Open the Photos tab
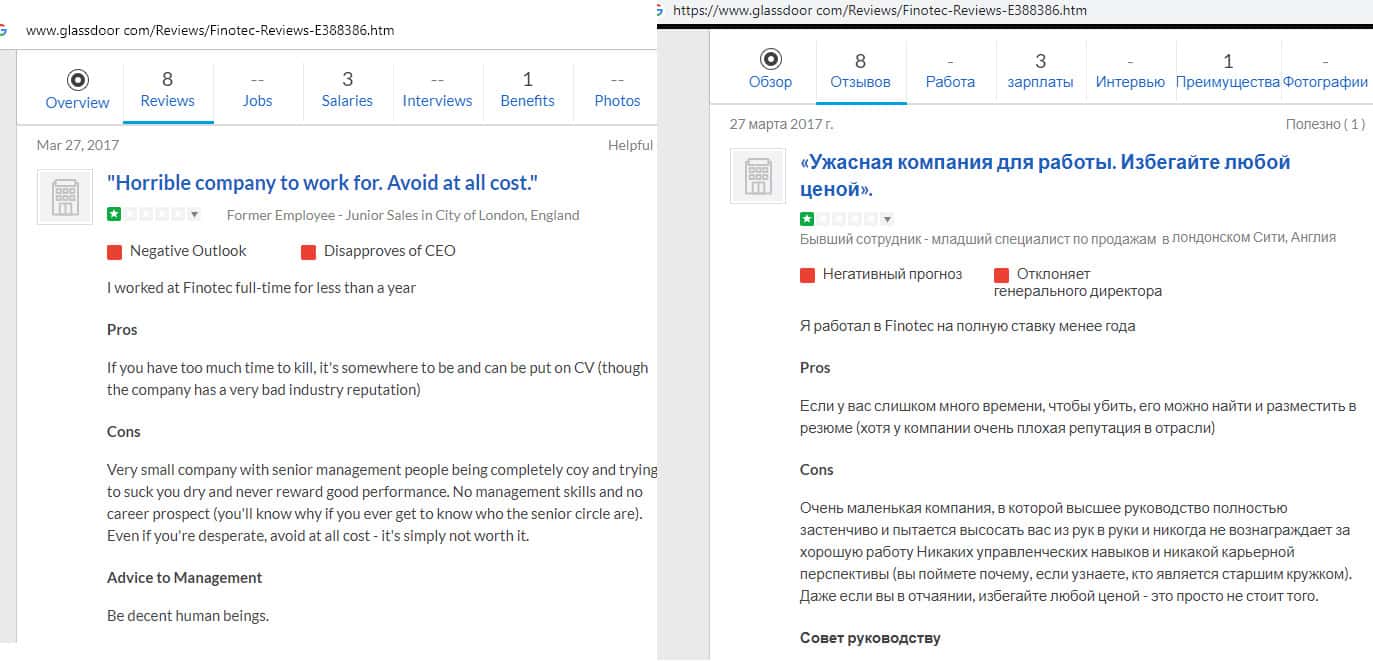The image size is (1373, 661). pos(617,90)
